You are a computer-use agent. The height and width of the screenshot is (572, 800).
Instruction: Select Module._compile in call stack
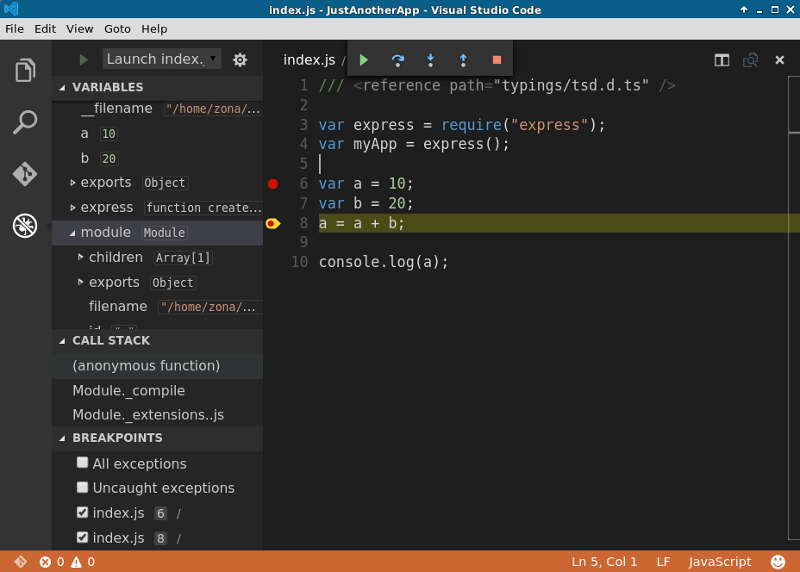(128, 390)
